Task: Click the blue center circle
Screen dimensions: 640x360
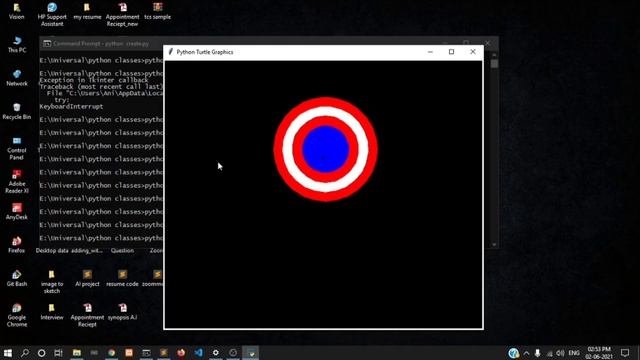Action: click(x=325, y=149)
